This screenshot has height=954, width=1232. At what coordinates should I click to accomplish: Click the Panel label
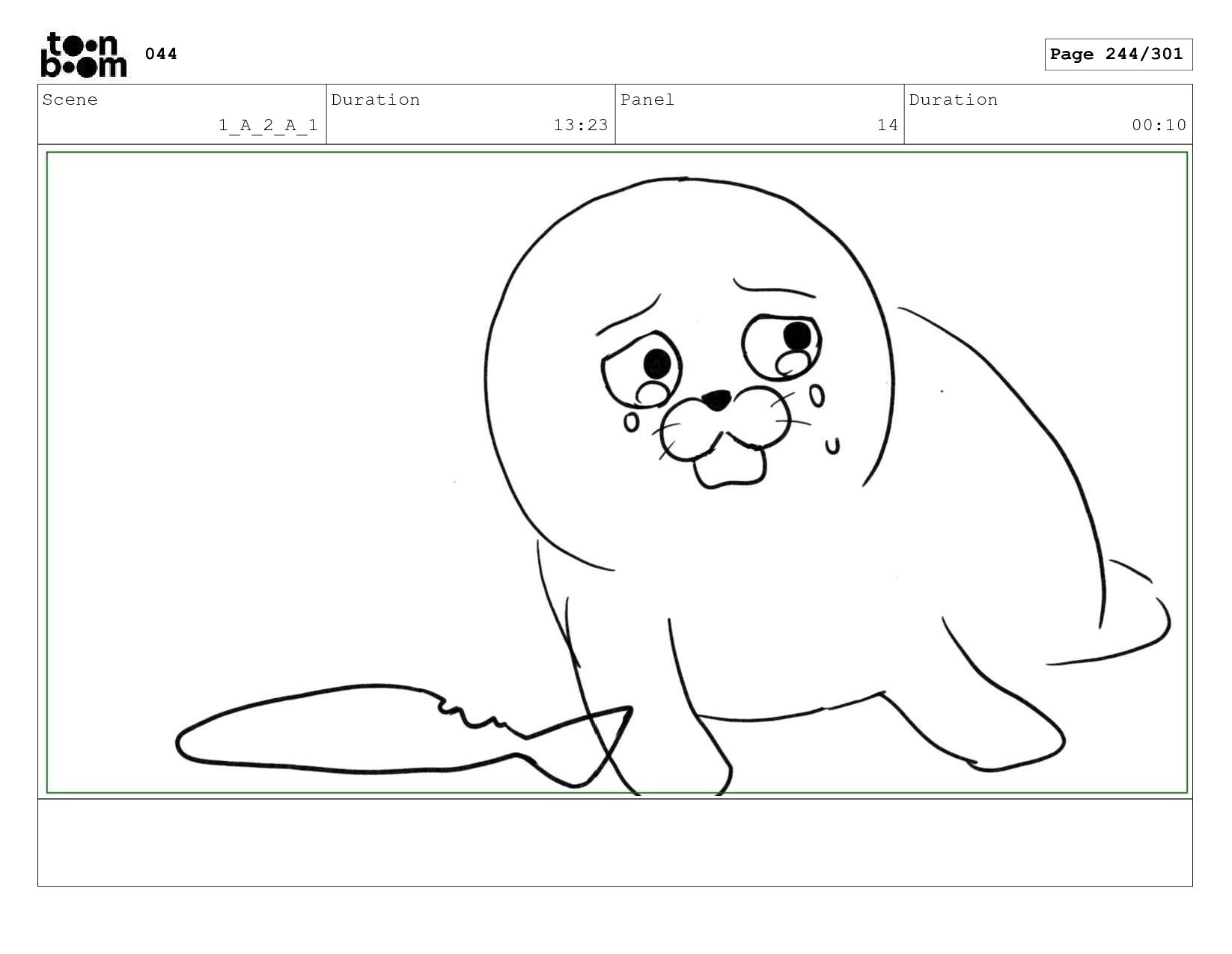647,100
